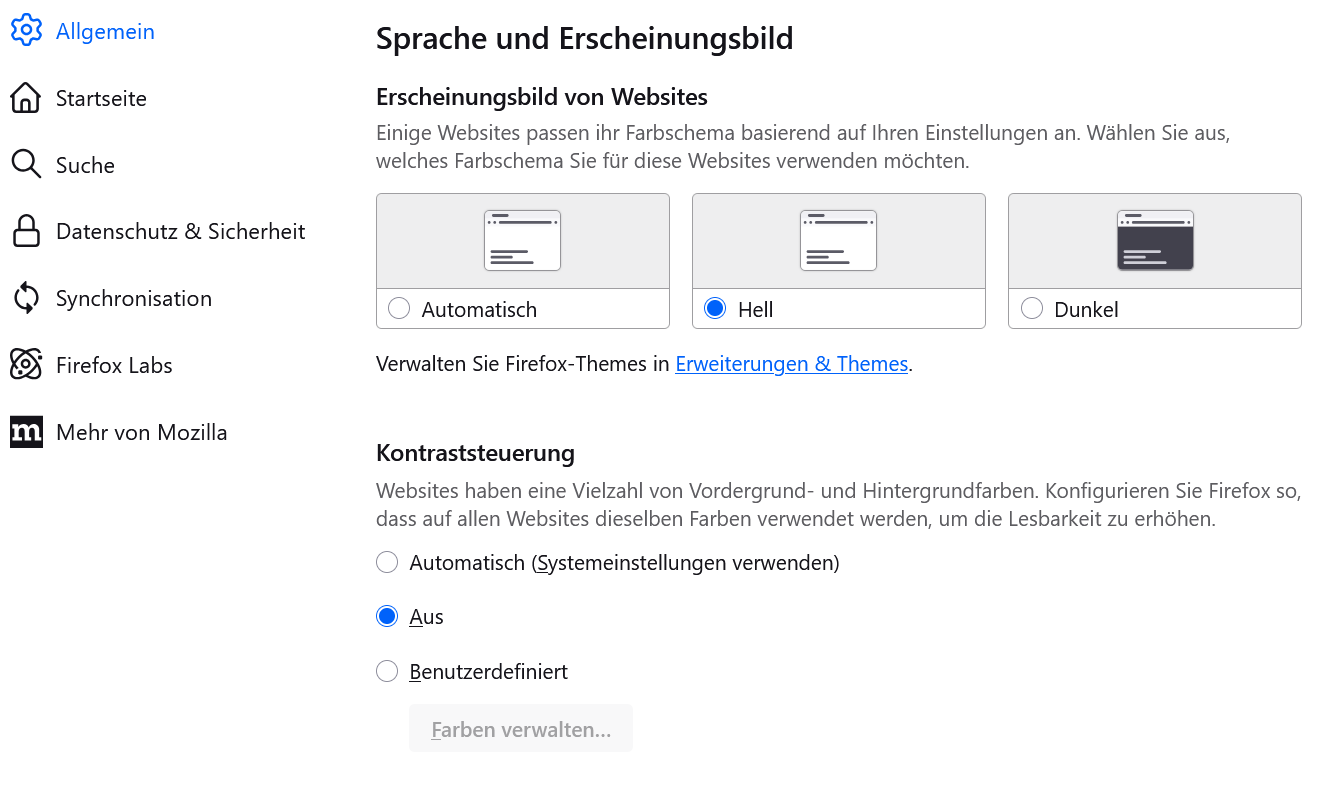Click the Startseite house icon

[26, 98]
